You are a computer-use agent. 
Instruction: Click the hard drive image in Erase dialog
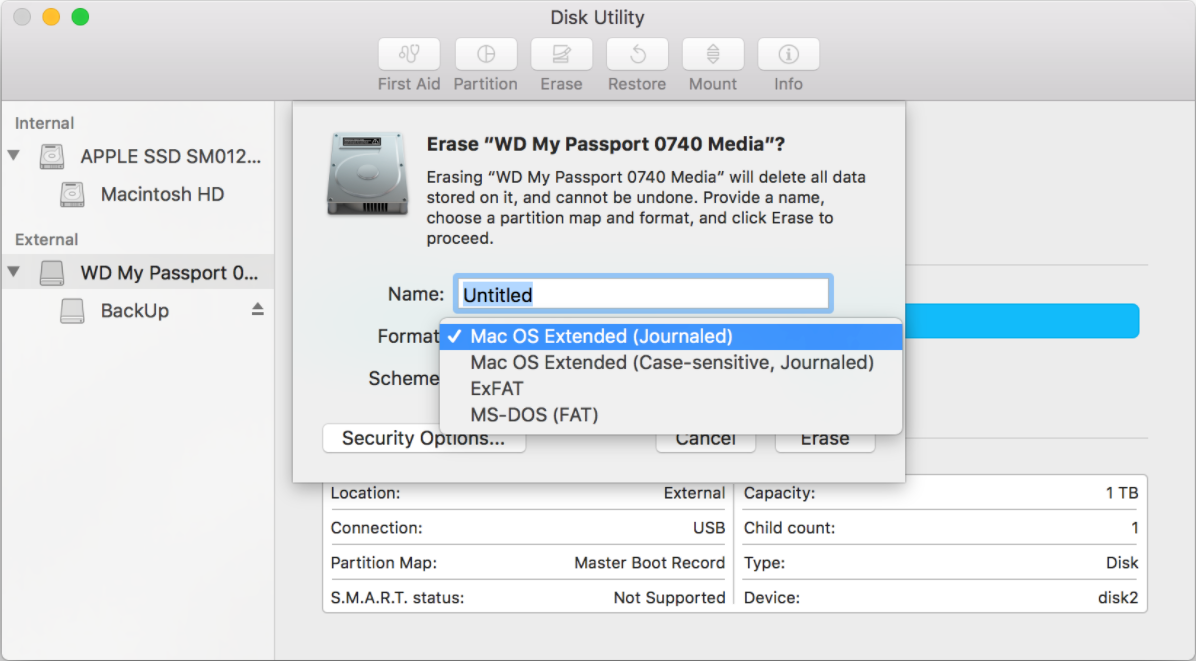tap(367, 173)
